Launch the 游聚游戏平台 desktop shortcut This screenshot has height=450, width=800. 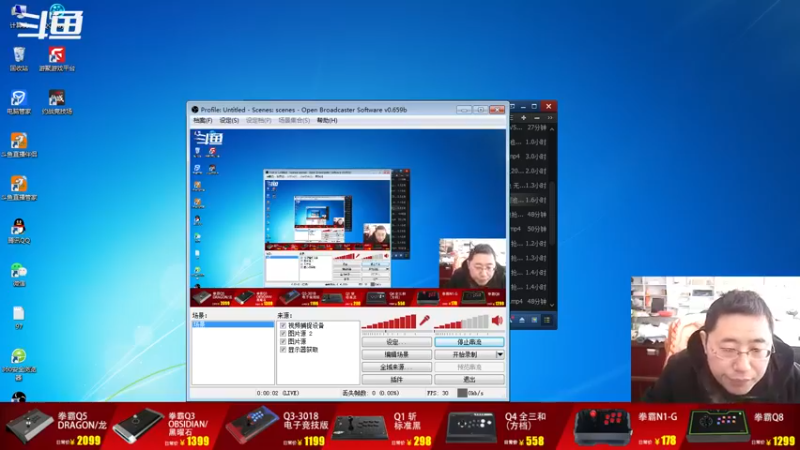tap(57, 59)
